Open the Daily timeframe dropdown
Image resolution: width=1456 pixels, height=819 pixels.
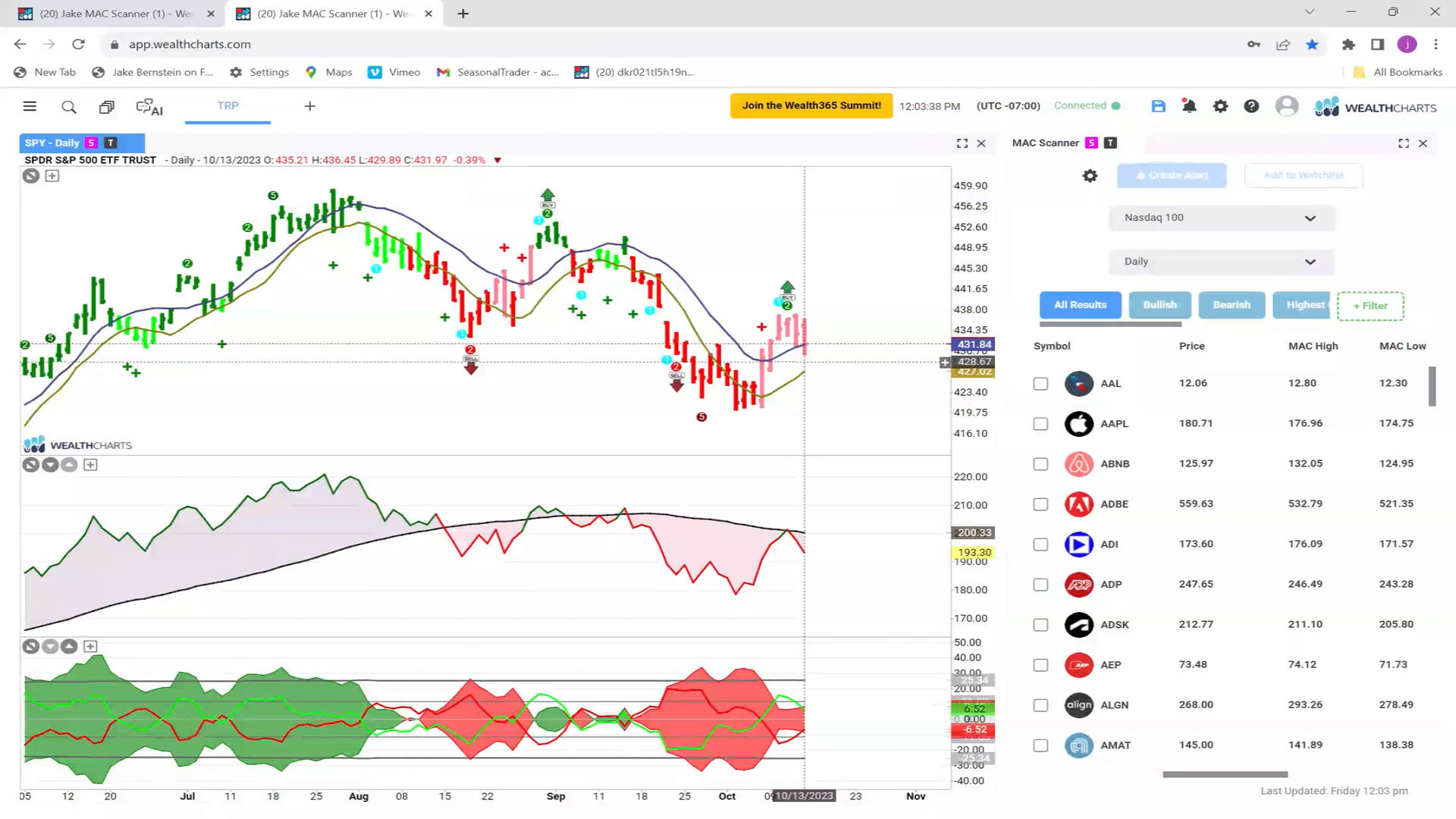tap(1220, 262)
